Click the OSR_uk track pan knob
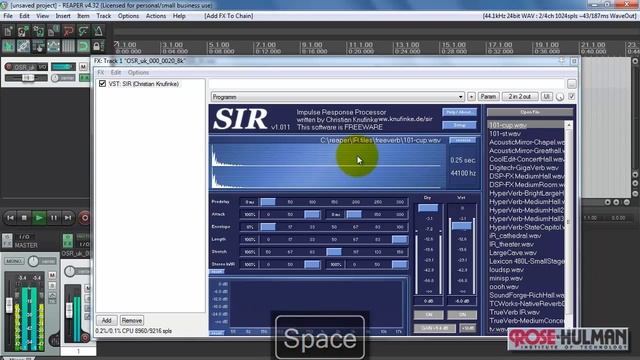The image size is (640, 360). pos(56,78)
